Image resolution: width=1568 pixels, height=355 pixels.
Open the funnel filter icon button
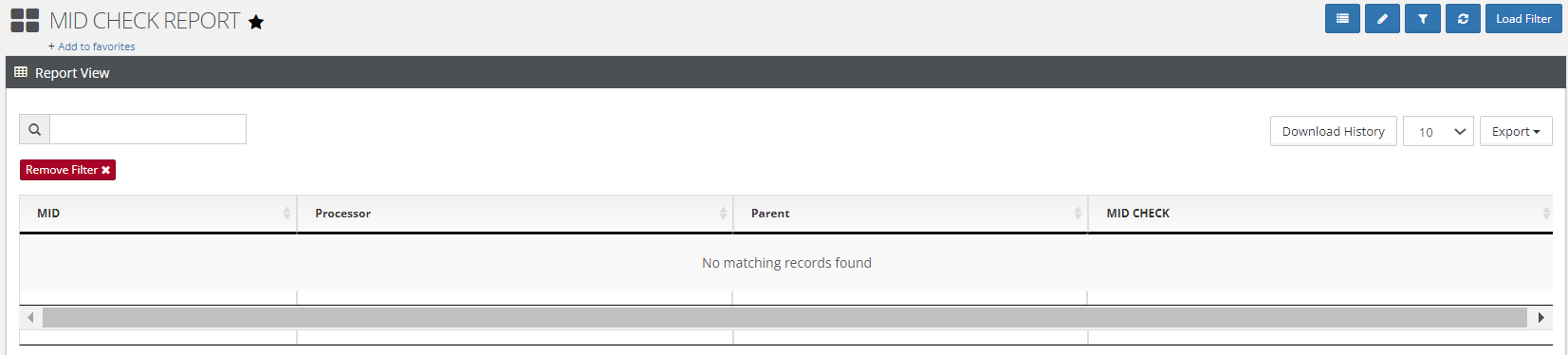[x=1423, y=19]
